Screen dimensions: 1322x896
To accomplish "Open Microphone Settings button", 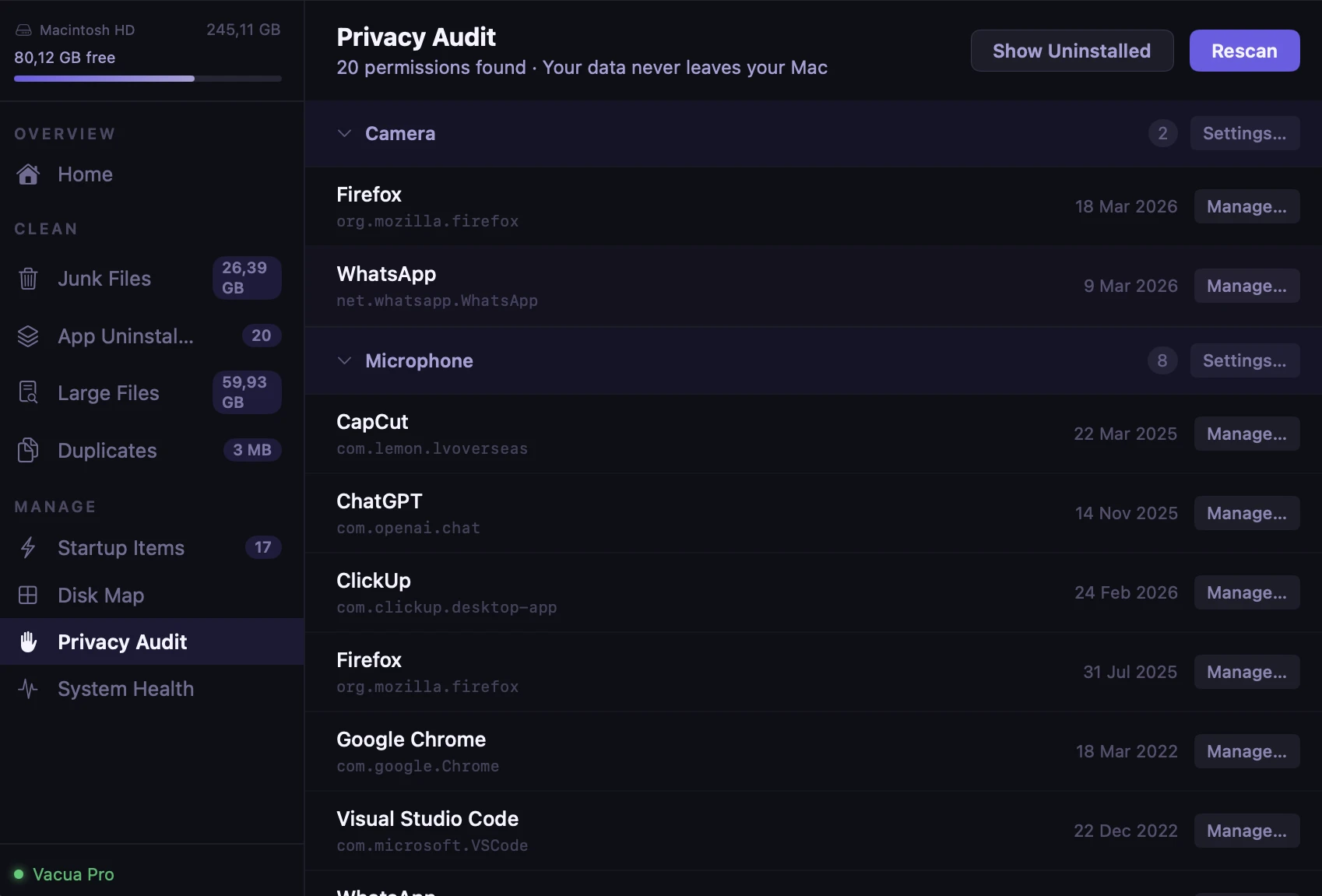I will click(x=1245, y=360).
